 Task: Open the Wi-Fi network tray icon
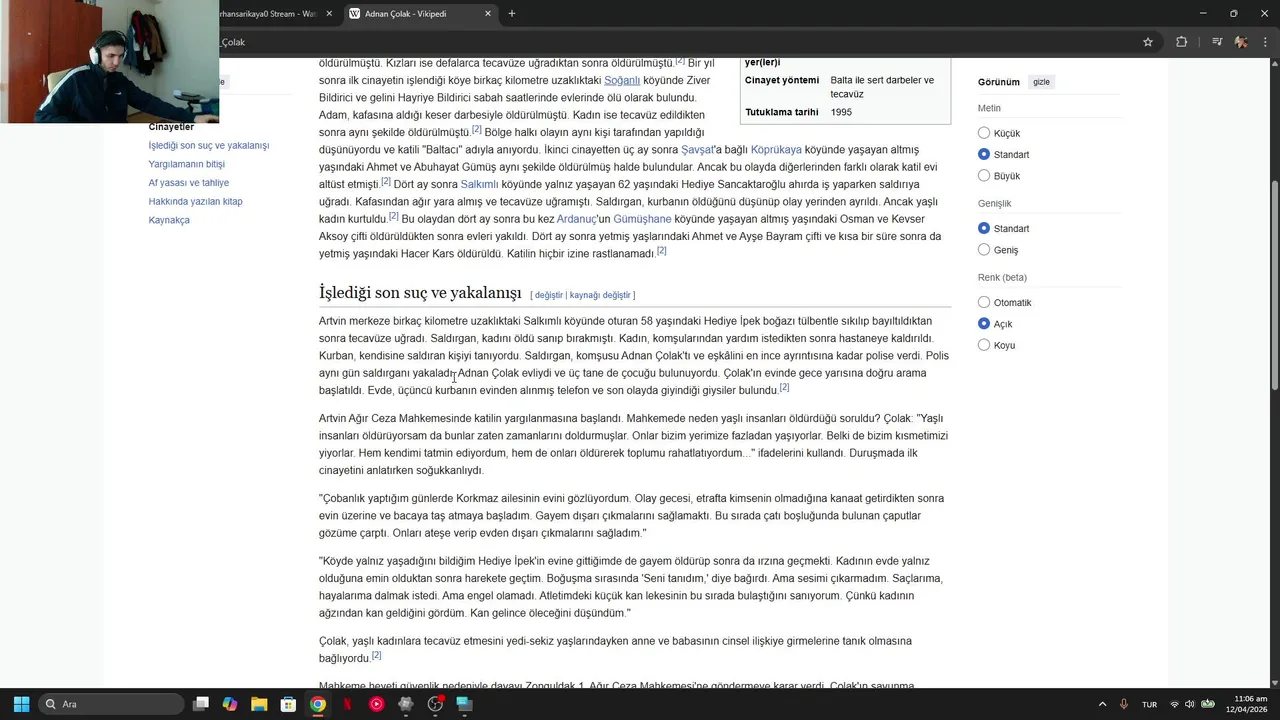[x=1174, y=704]
